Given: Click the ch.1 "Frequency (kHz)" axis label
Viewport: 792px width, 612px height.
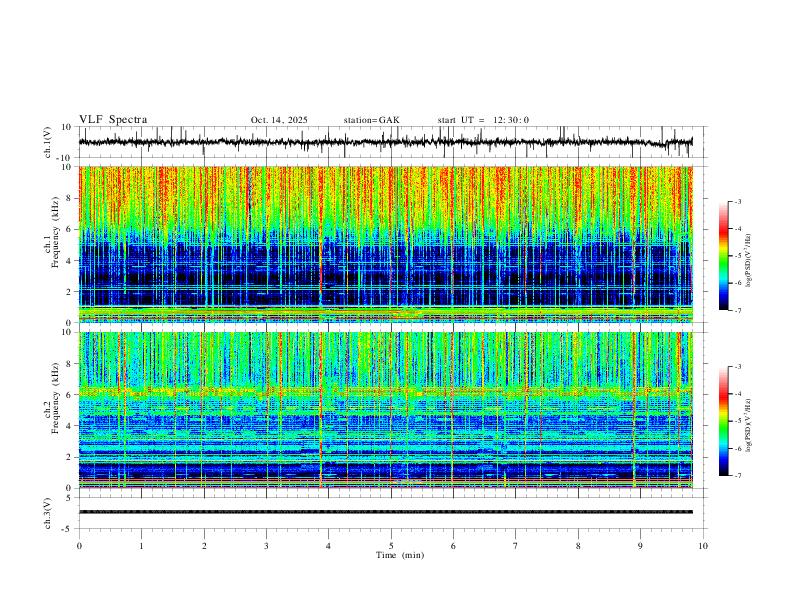Looking at the screenshot, I should [55, 232].
